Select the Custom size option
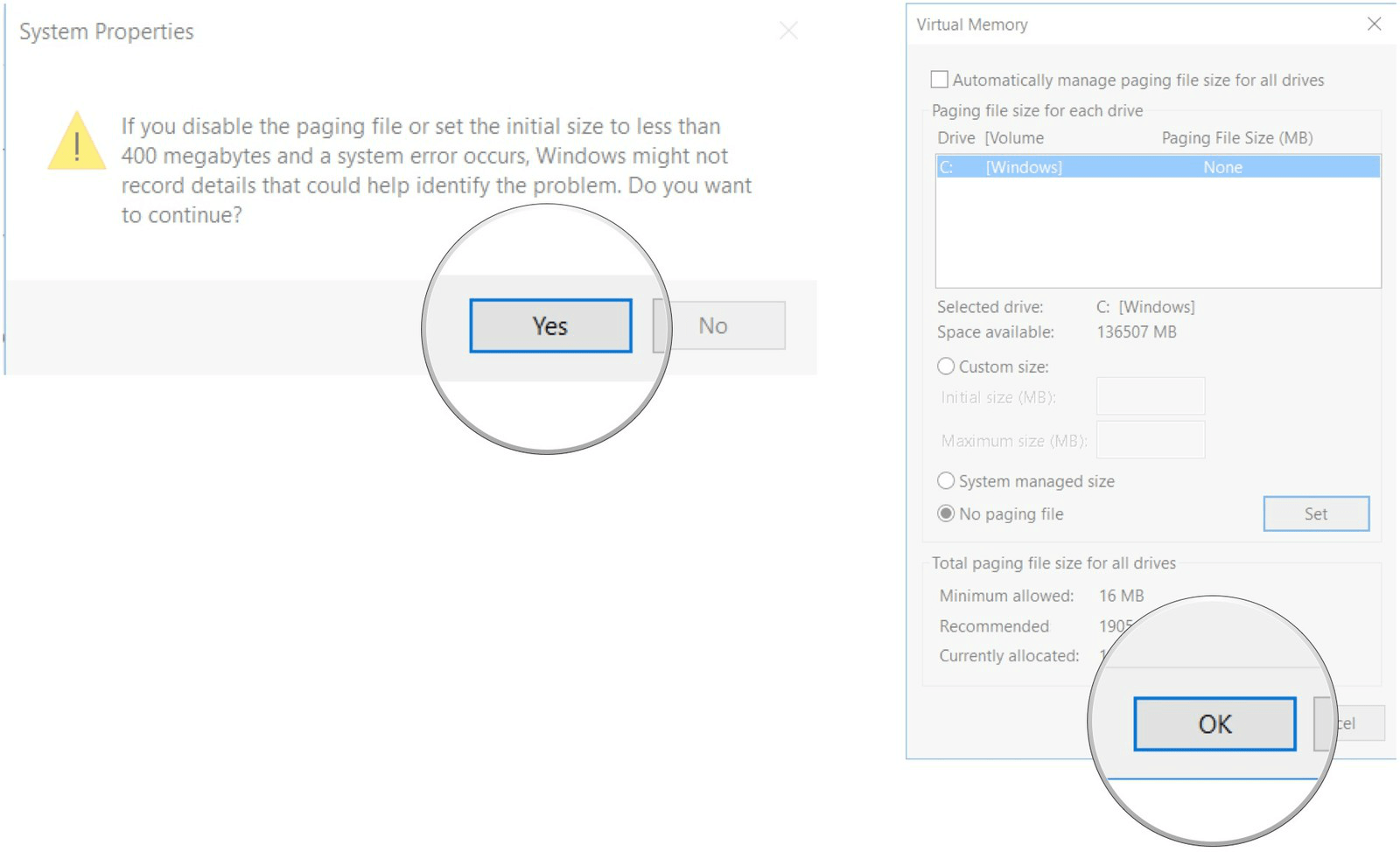1400x852 pixels. 946,366
